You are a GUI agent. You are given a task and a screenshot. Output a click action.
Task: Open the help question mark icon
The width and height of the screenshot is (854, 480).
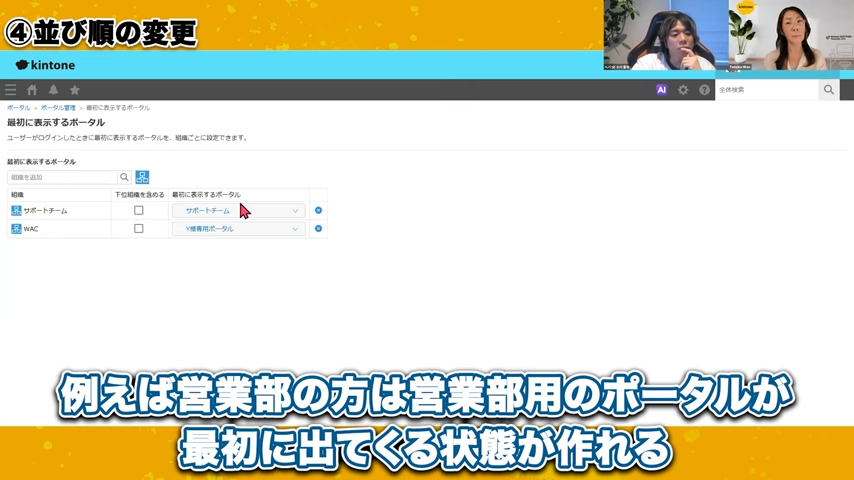click(x=704, y=90)
